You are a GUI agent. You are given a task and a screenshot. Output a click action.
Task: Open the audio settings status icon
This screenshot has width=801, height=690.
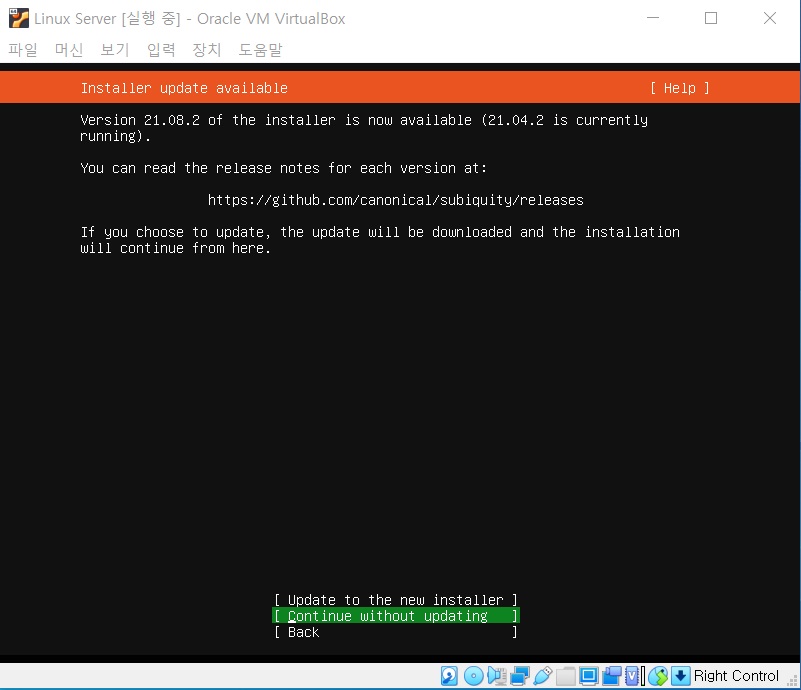(497, 676)
